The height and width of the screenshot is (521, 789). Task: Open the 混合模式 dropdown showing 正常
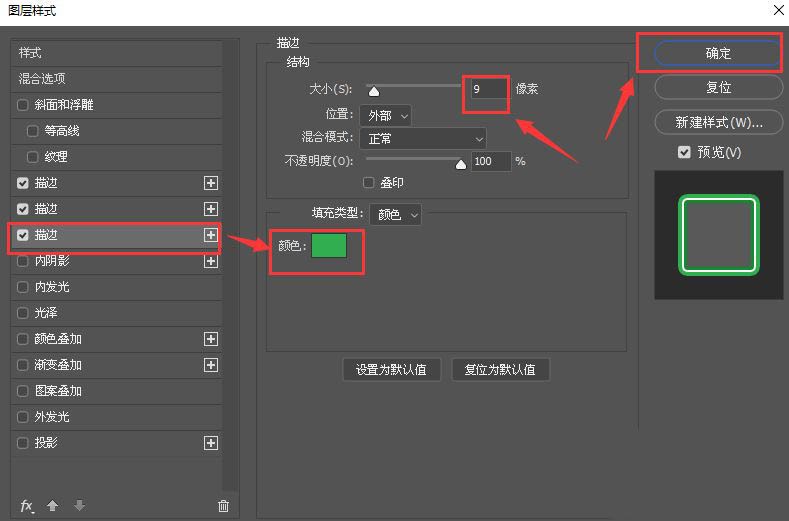pos(422,138)
